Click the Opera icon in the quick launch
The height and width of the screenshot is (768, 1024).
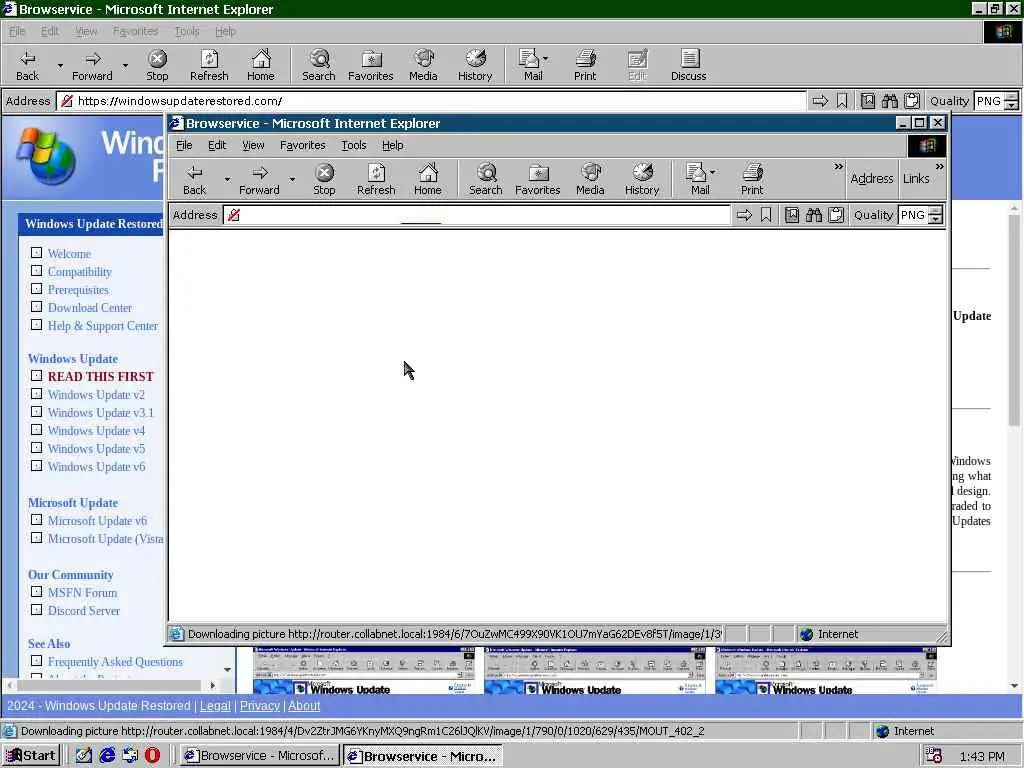[152, 755]
